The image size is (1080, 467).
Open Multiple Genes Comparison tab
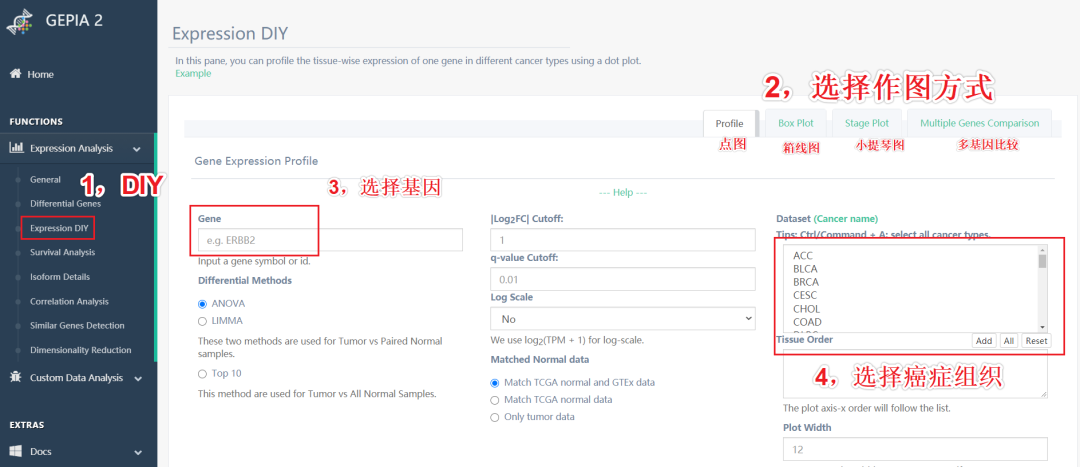(979, 123)
